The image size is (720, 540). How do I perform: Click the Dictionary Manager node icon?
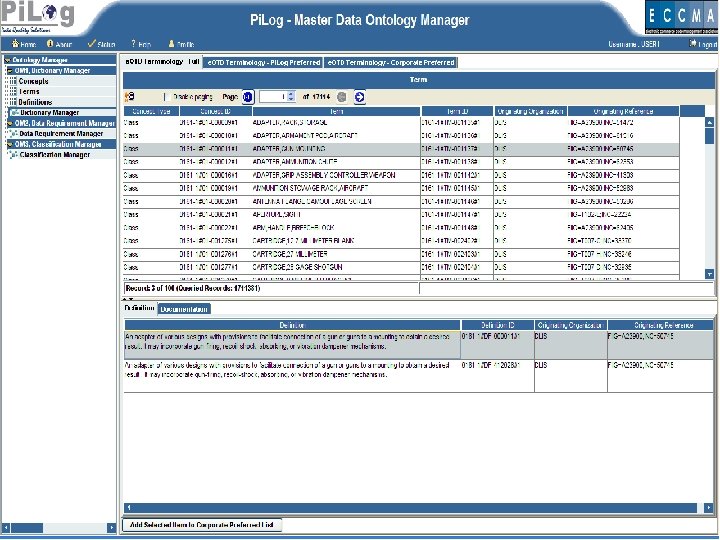click(x=14, y=112)
